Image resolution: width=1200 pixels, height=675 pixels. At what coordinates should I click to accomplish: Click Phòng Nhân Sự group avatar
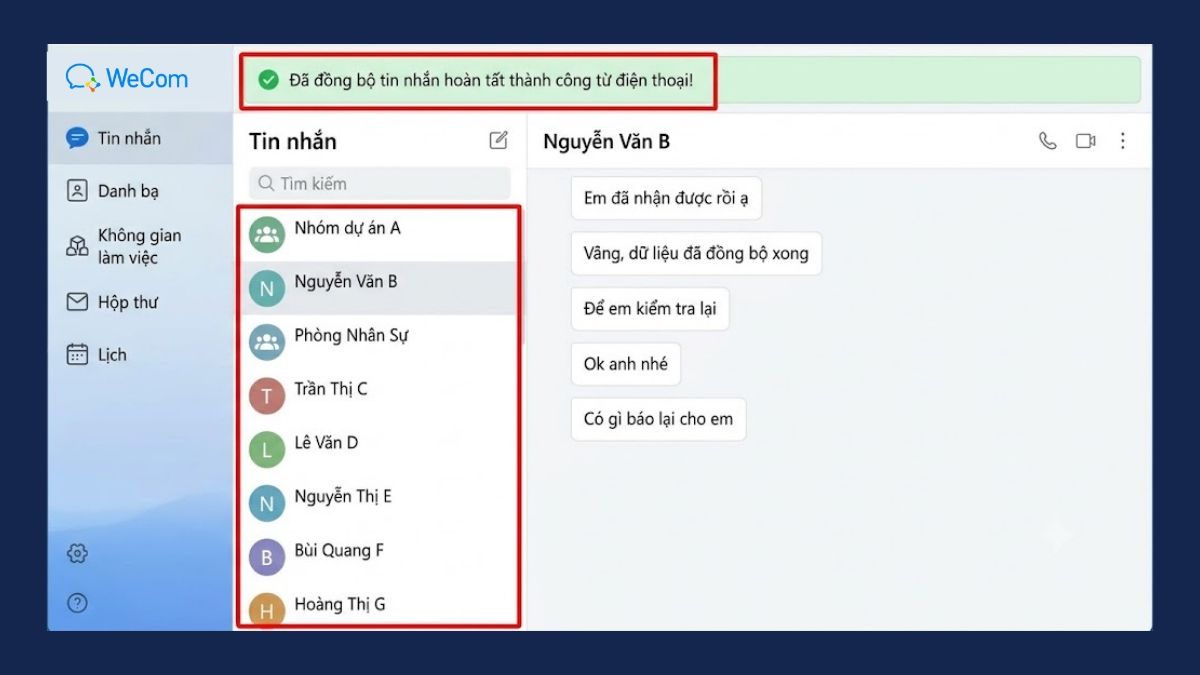point(267,343)
